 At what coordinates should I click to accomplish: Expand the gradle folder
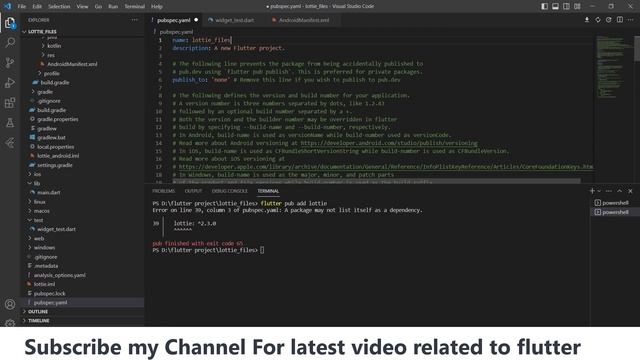(x=45, y=91)
